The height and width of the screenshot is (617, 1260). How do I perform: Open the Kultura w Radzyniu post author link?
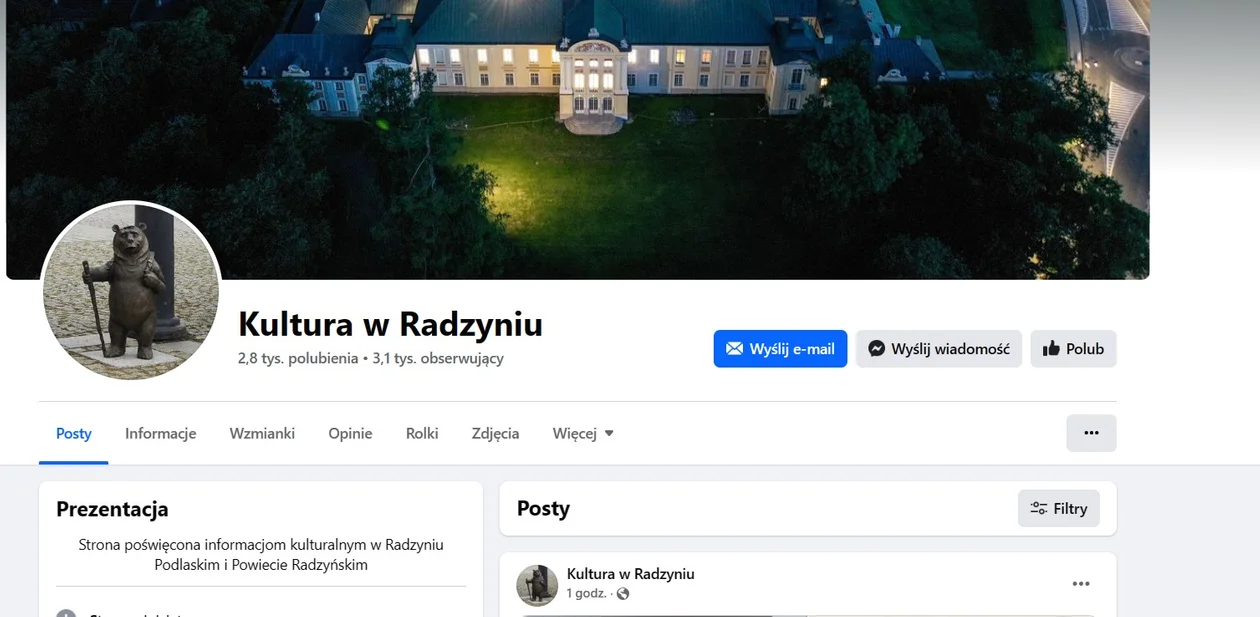(x=630, y=574)
